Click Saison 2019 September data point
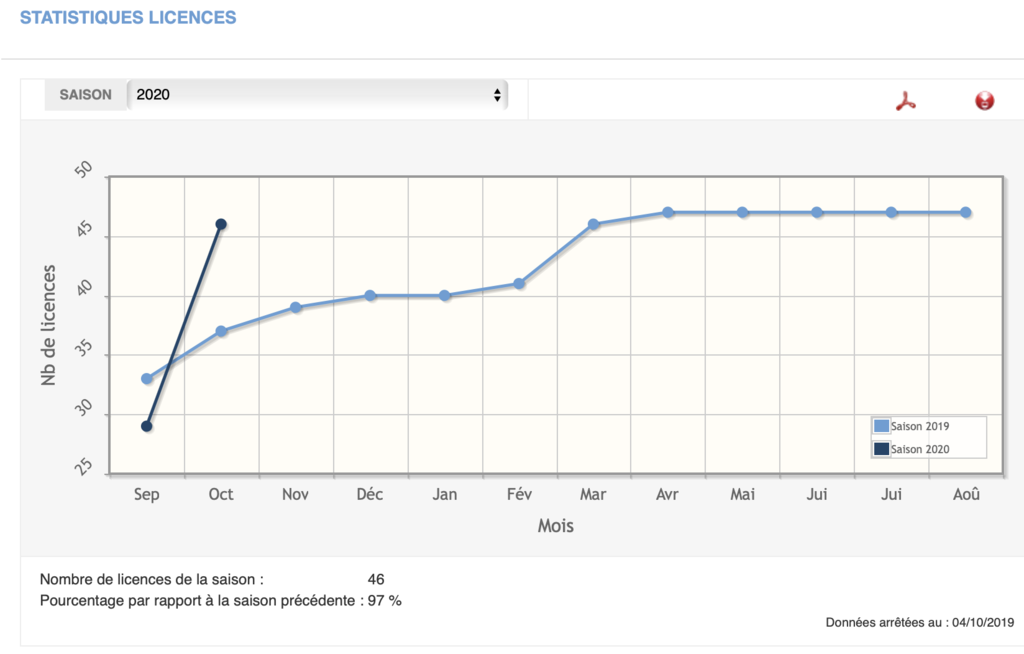This screenshot has height=654, width=1024. 147,379
